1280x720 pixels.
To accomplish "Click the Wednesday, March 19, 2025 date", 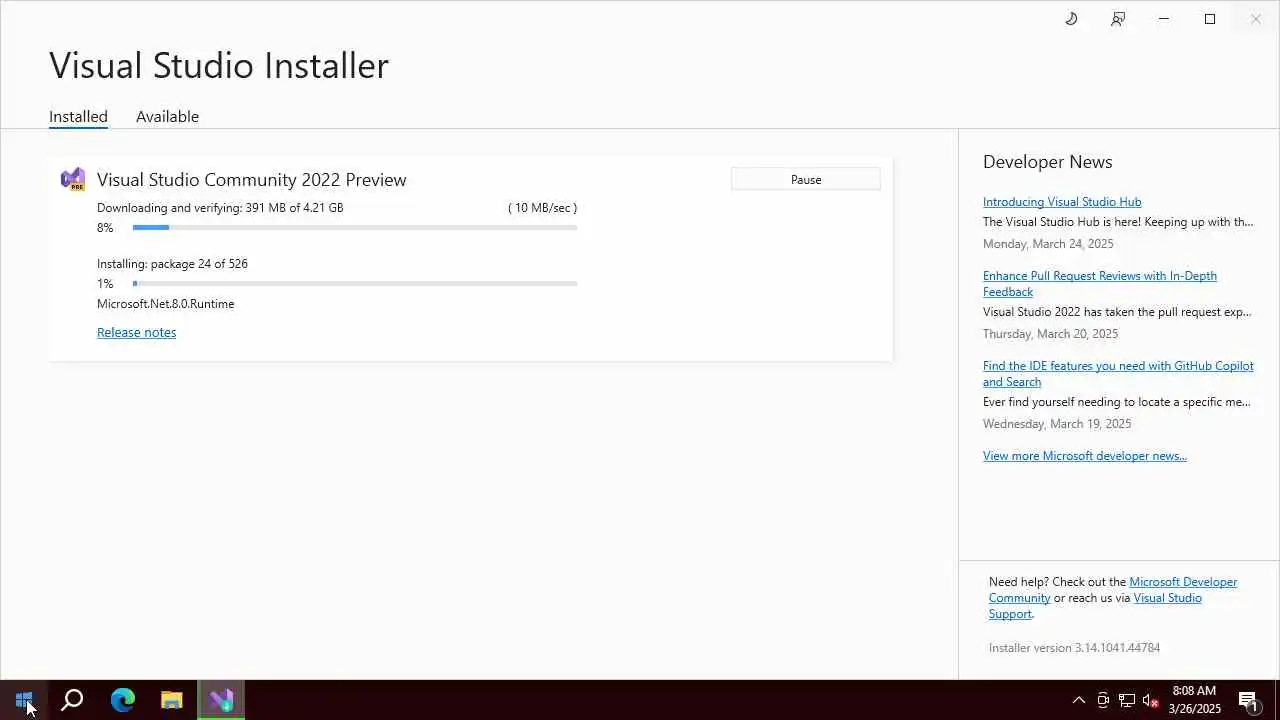I will tap(1057, 423).
